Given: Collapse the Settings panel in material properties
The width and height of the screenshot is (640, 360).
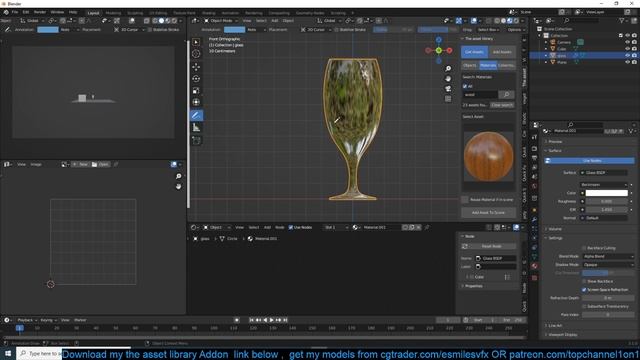Looking at the screenshot, I should pos(555,238).
